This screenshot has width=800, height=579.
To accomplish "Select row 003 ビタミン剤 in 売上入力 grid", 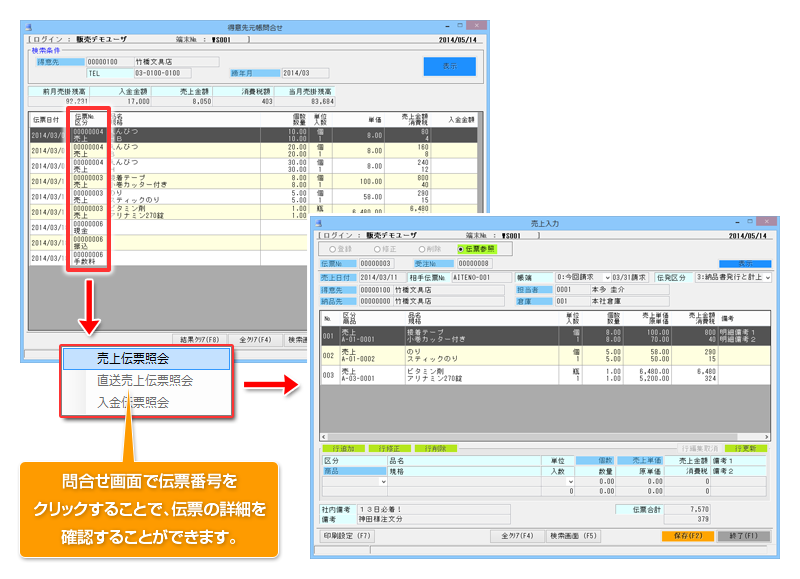I will click(x=545, y=375).
